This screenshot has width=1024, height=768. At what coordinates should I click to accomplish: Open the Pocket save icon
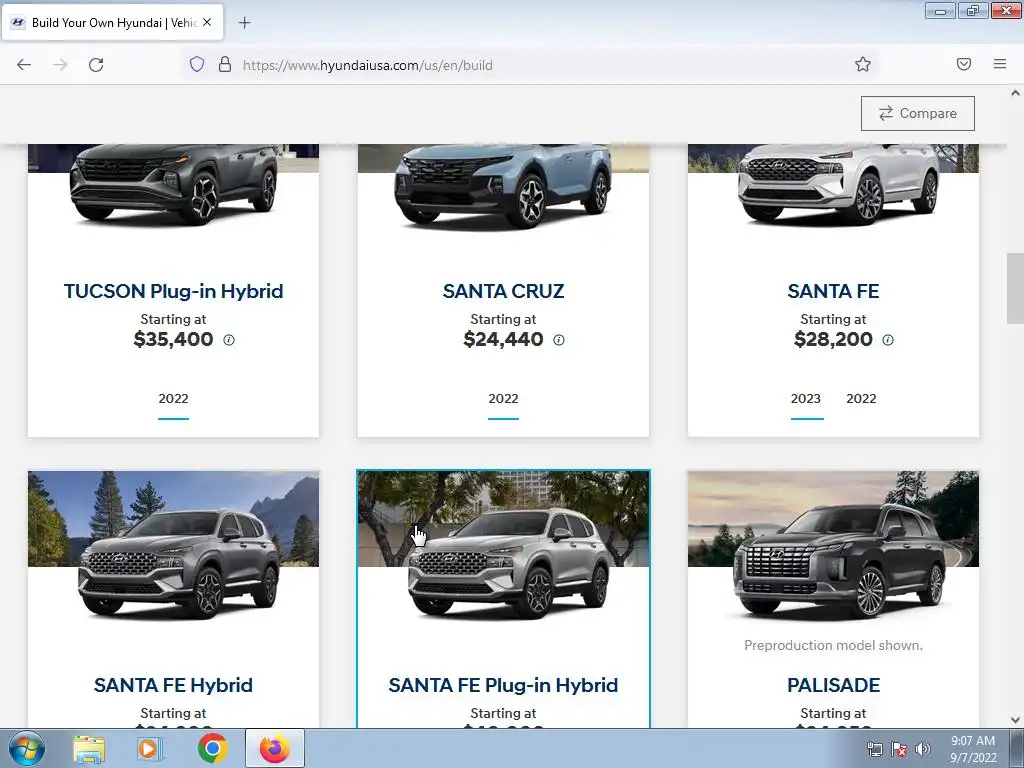[x=963, y=64]
